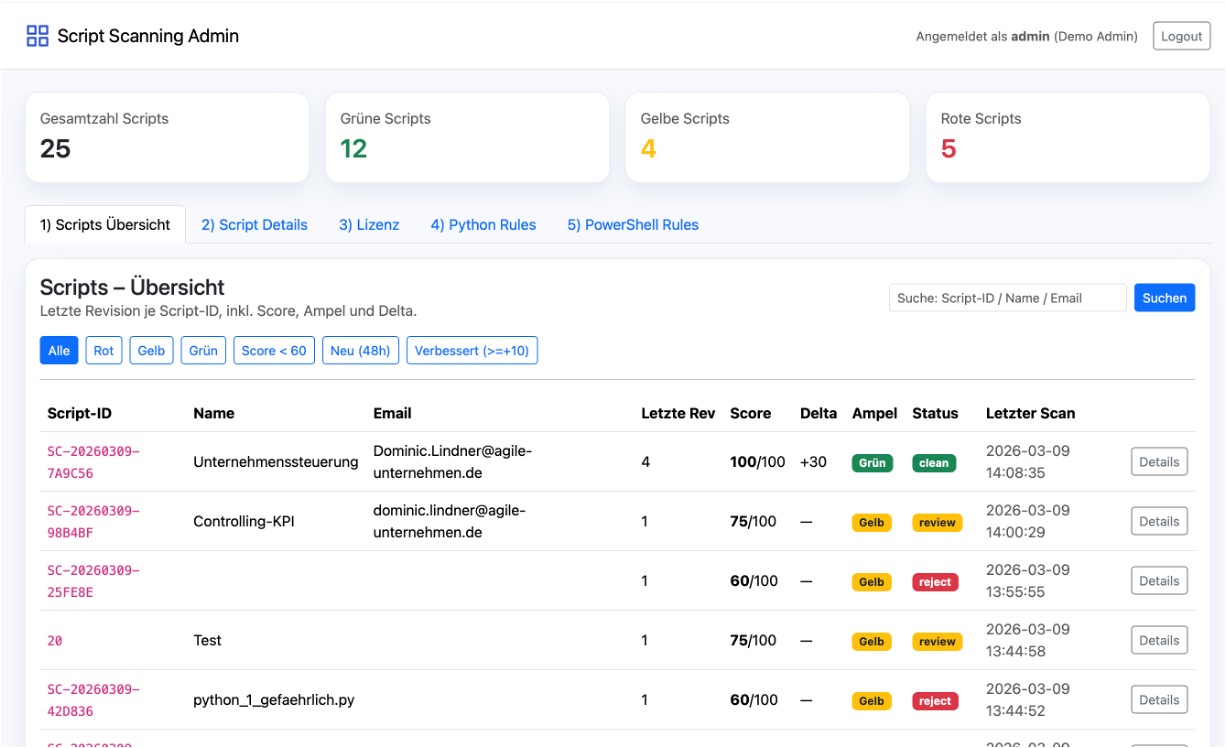1226x748 pixels.
Task: Open the Lizenz tab
Action: [369, 225]
